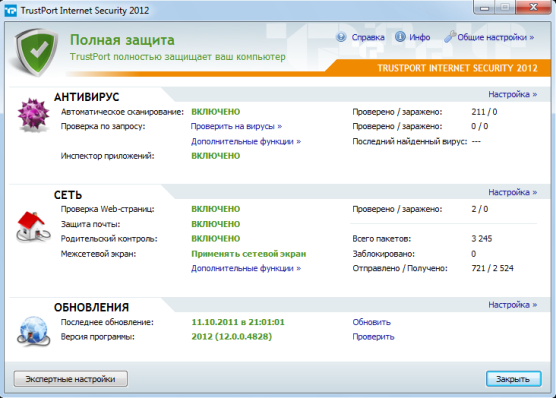Open Настройка for the АНТИВИРУС section

click(x=512, y=94)
